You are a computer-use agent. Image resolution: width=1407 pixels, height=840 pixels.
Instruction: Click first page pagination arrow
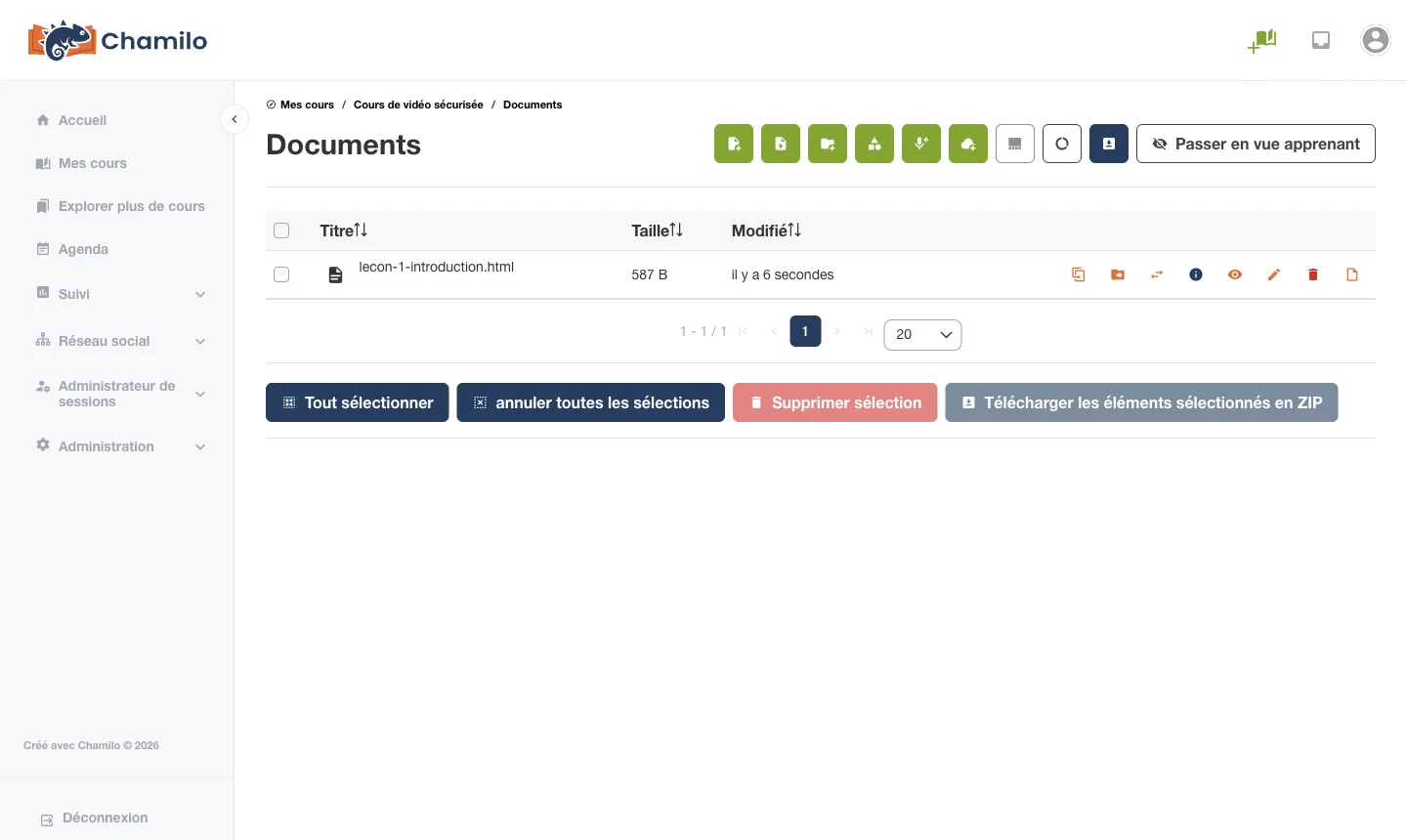tap(744, 331)
